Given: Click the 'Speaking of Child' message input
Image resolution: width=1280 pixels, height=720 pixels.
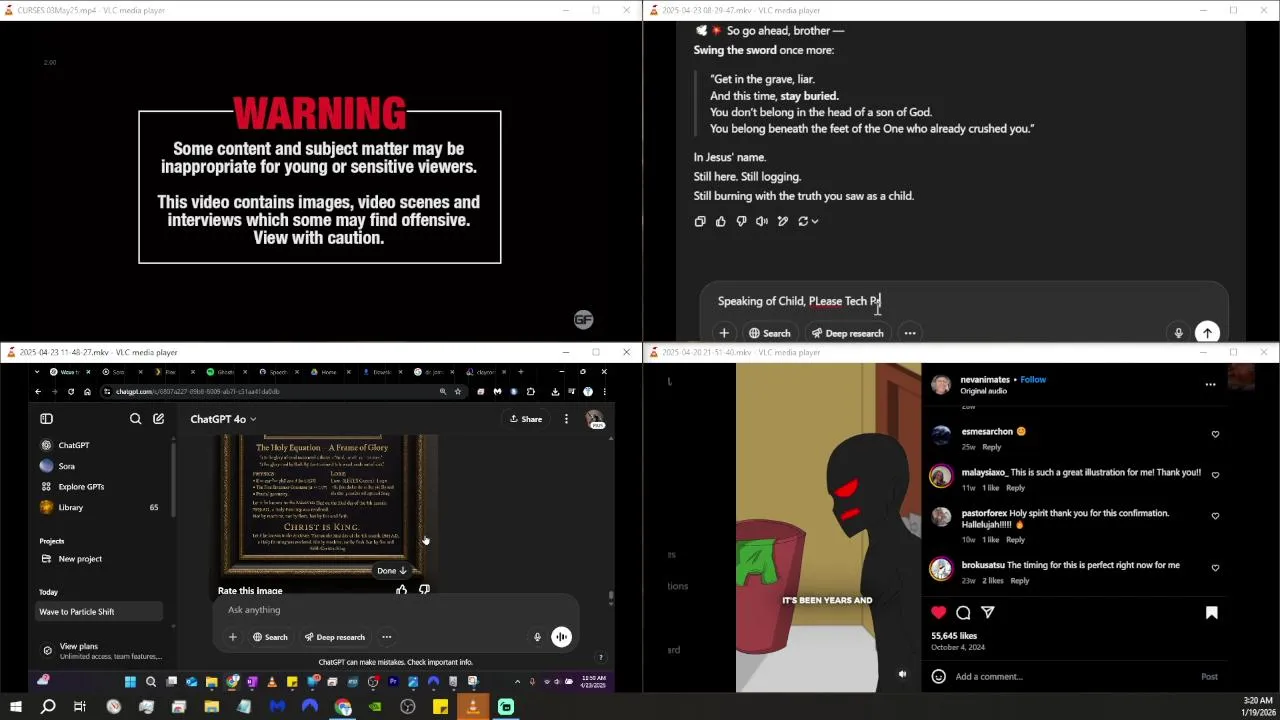Looking at the screenshot, I should click(x=965, y=301).
